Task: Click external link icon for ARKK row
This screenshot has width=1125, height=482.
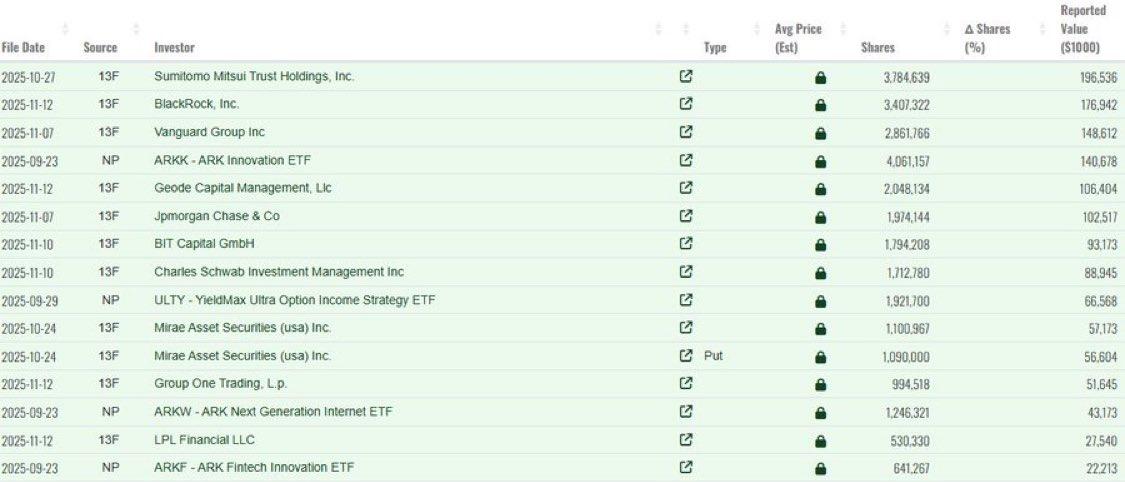Action: (686, 160)
